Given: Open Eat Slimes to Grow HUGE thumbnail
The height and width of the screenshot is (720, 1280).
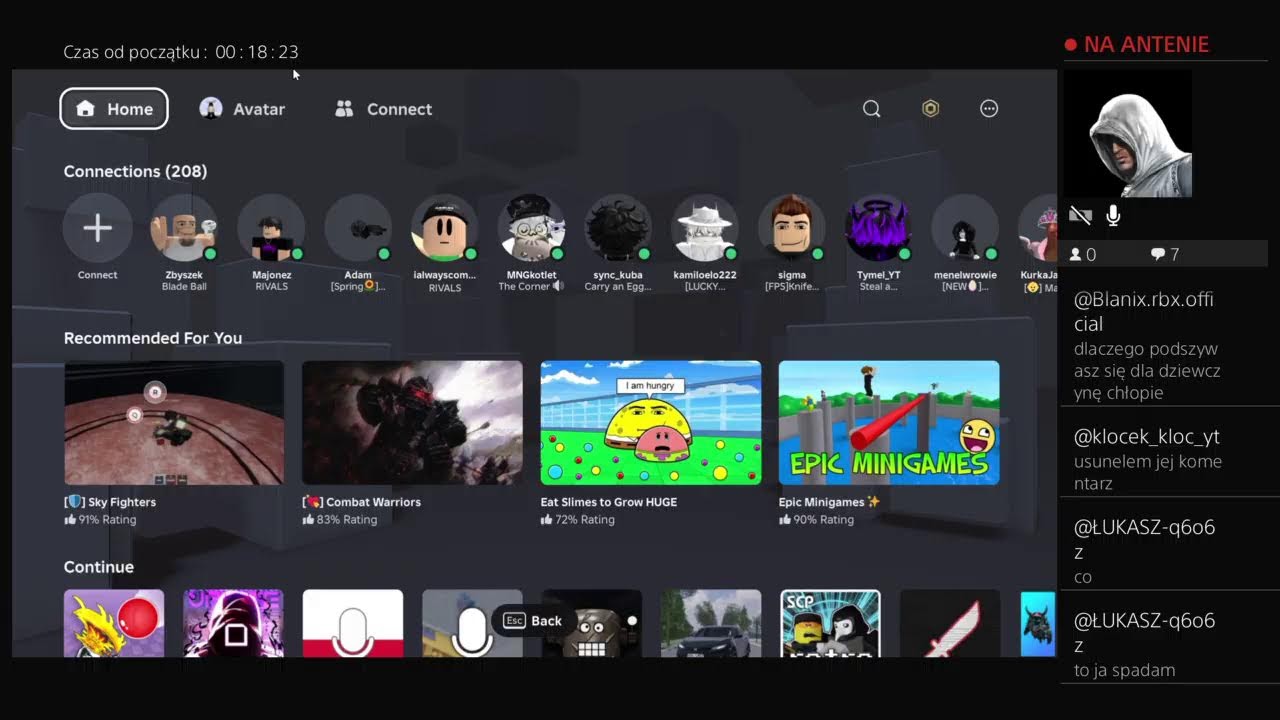Looking at the screenshot, I should 651,423.
